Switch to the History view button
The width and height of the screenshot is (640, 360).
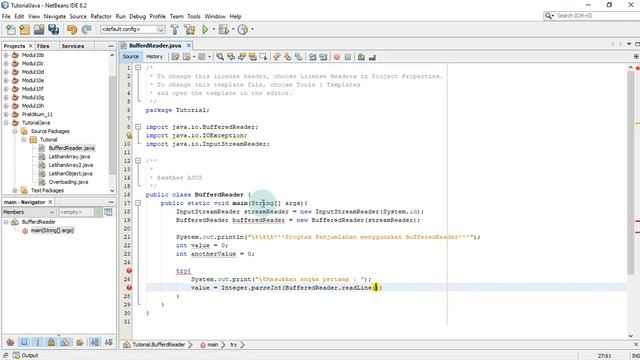click(x=154, y=57)
